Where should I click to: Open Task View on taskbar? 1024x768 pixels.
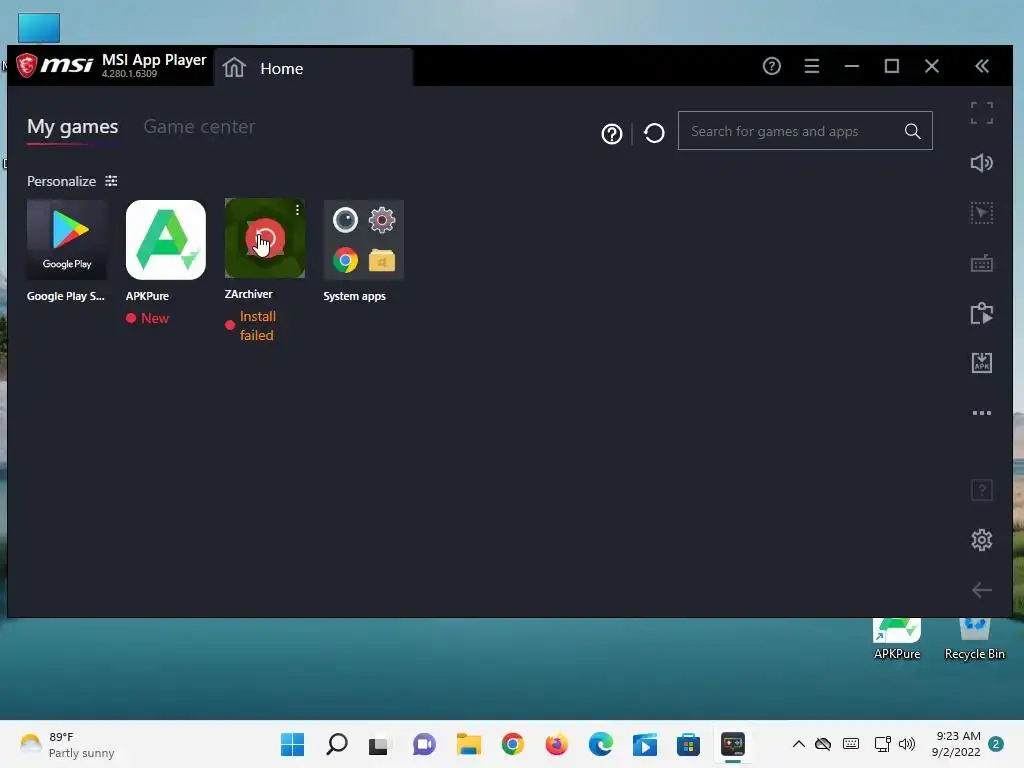379,745
